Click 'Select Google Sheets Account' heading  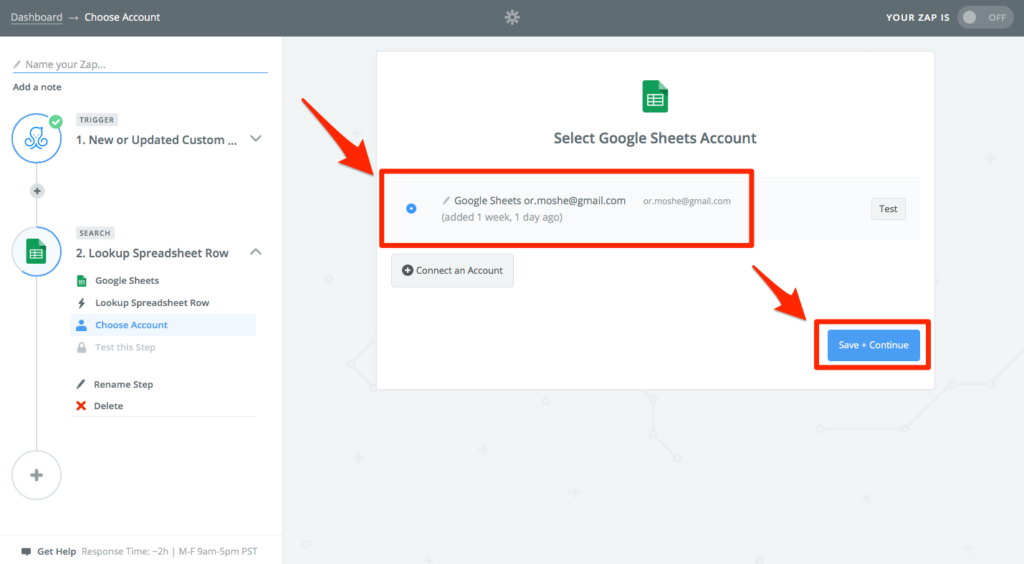[655, 138]
